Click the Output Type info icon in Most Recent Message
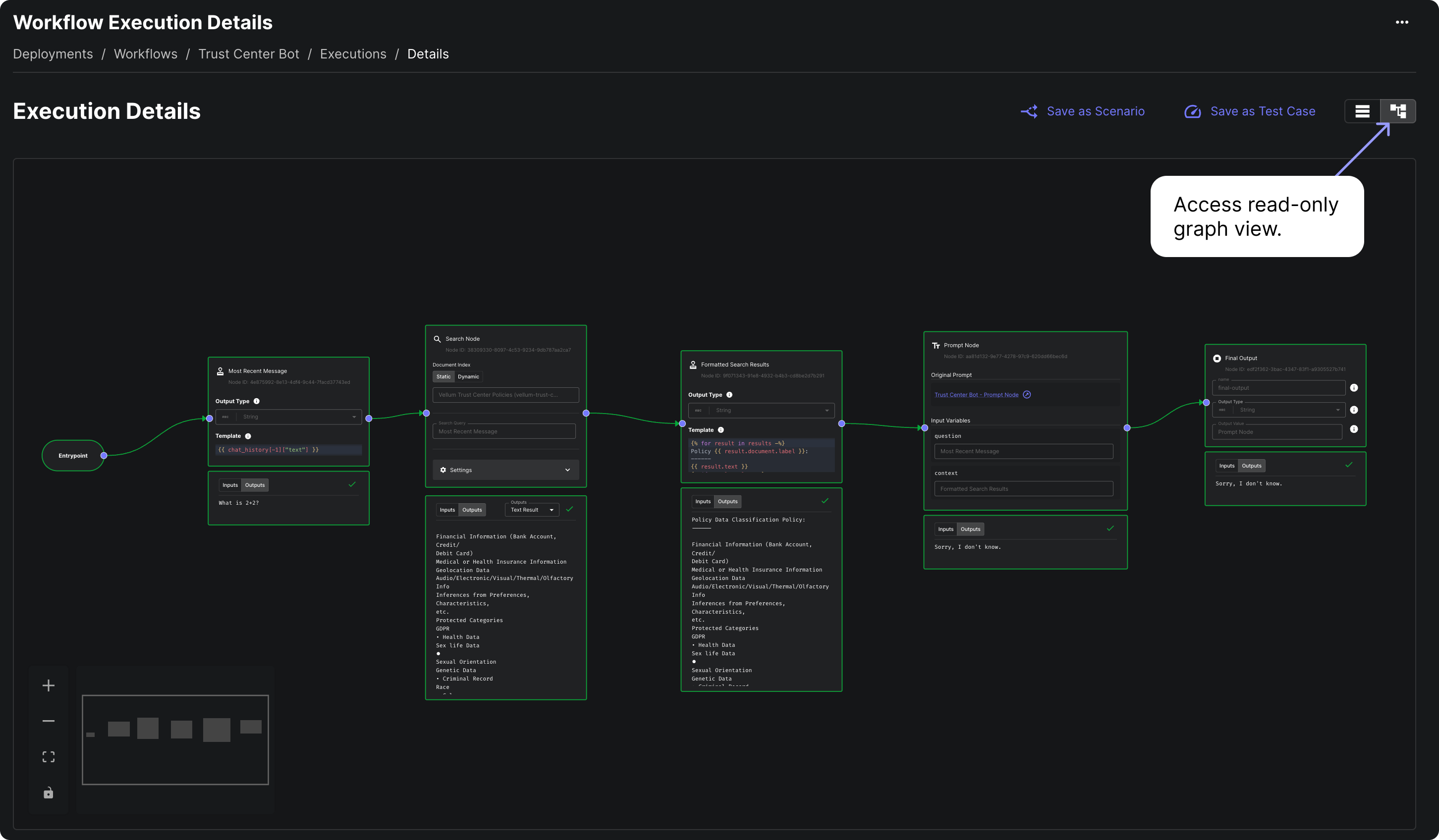This screenshot has width=1439, height=840. (x=256, y=401)
